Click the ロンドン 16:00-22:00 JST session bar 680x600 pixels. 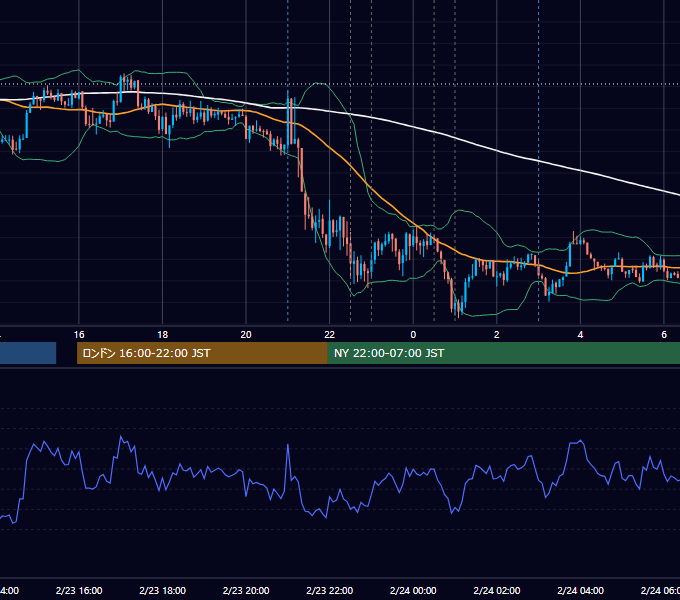[x=202, y=353]
